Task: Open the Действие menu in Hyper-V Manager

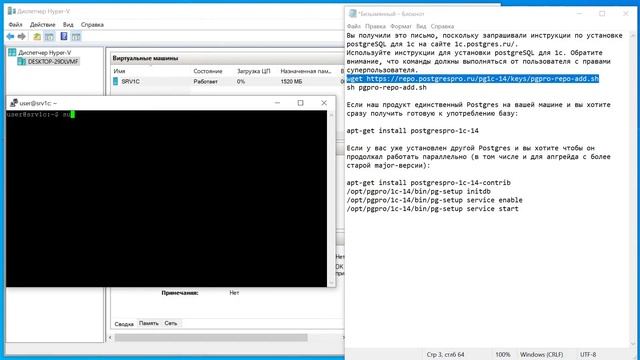Action: click(42, 24)
